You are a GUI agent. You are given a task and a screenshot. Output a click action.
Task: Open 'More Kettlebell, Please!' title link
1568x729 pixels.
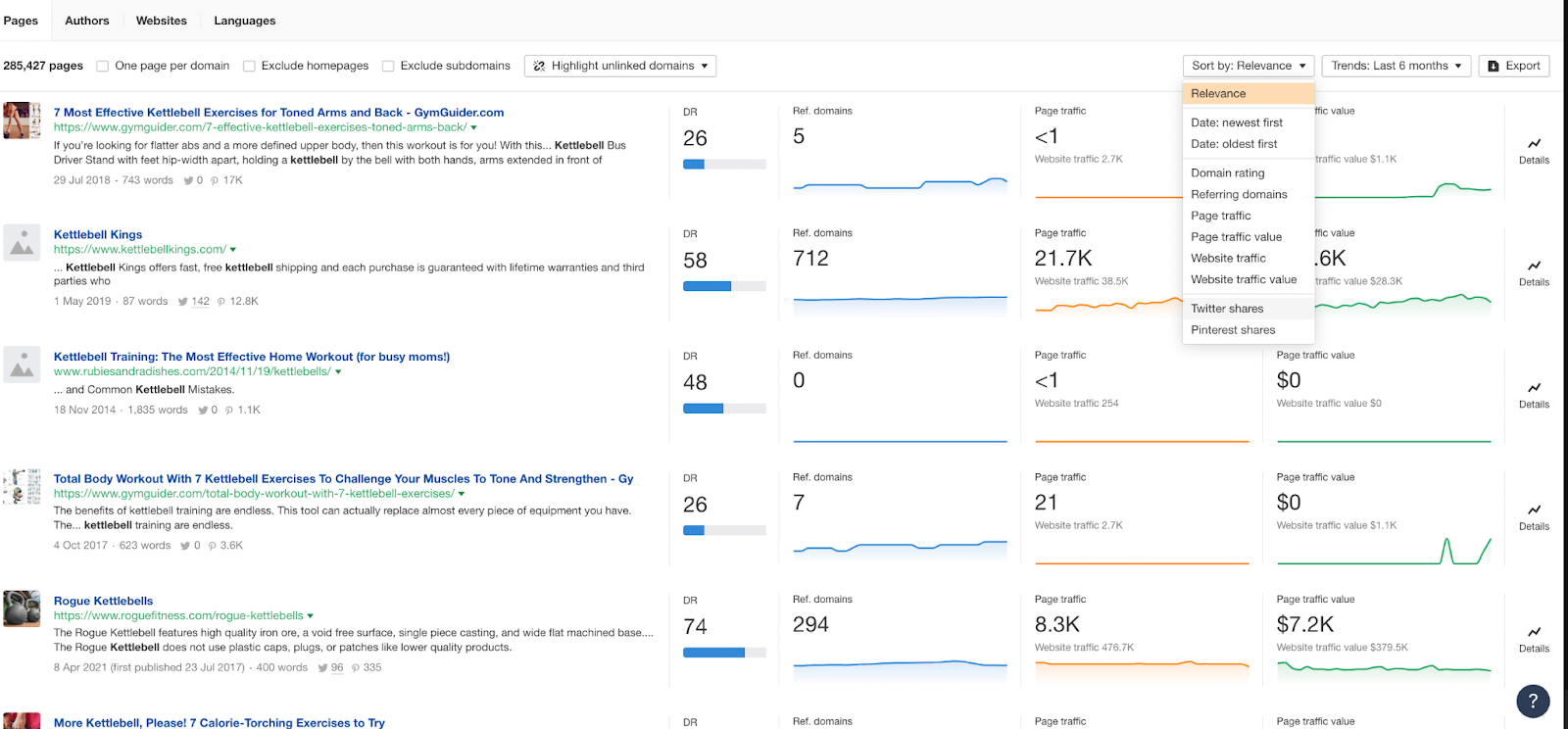[x=220, y=723]
